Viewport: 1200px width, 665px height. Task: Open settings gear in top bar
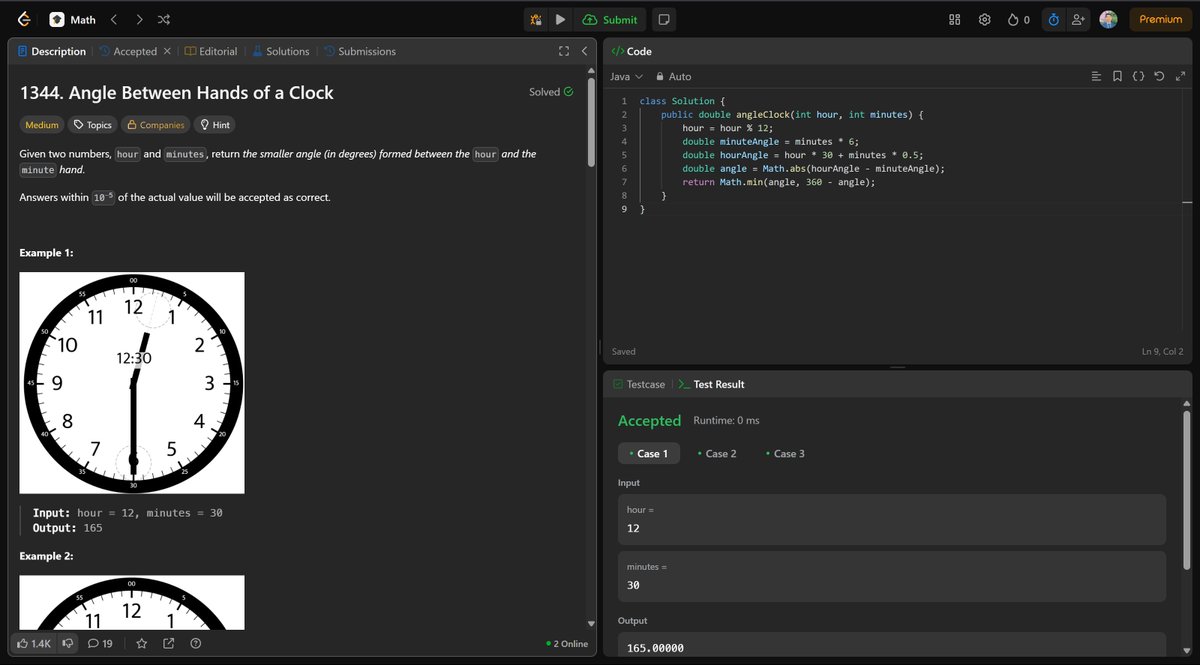tap(984, 19)
